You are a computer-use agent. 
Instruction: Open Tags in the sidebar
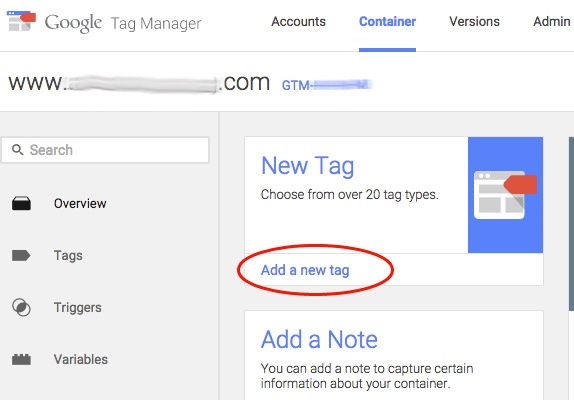pyautogui.click(x=68, y=255)
